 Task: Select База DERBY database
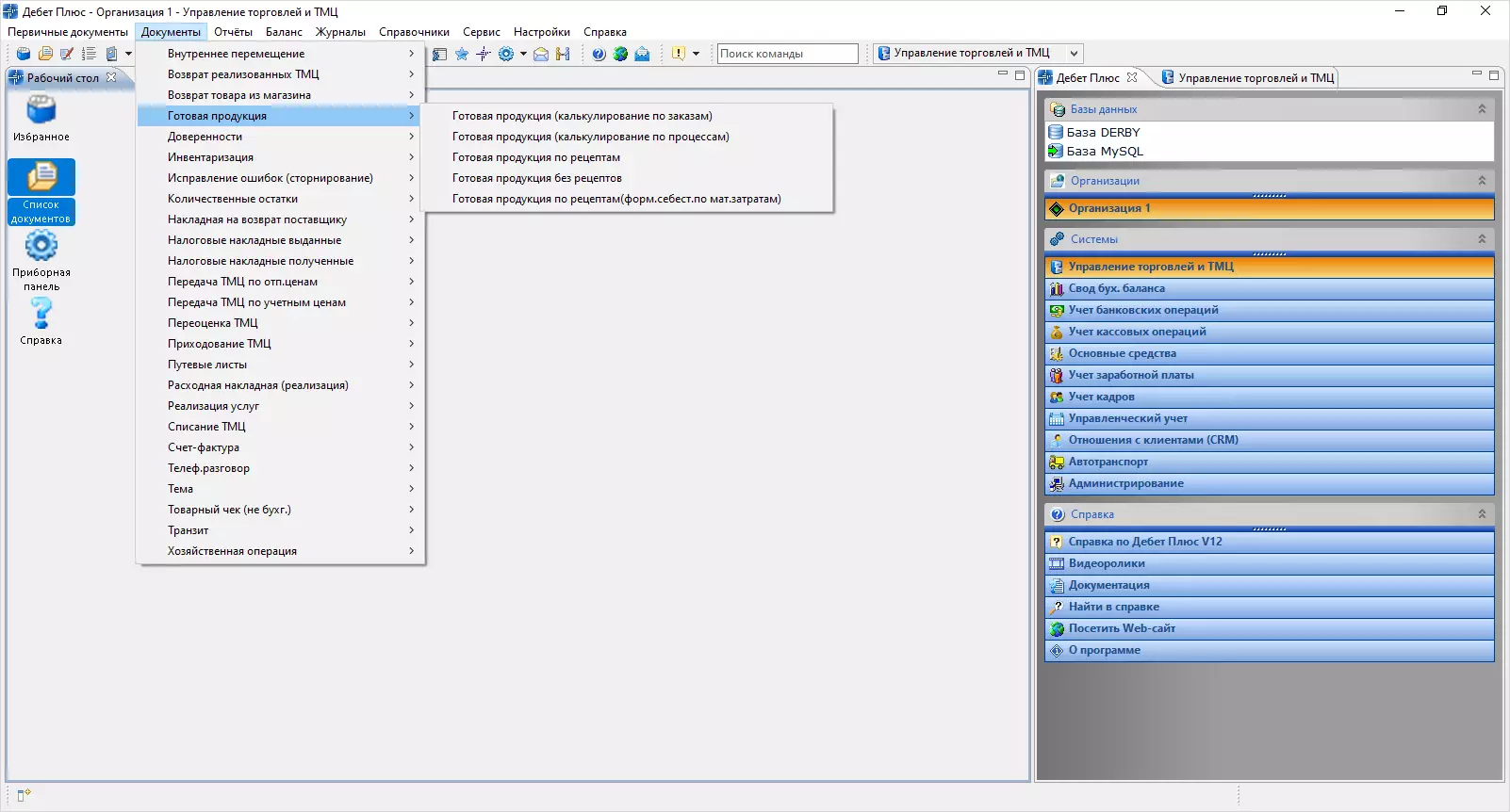click(1270, 133)
